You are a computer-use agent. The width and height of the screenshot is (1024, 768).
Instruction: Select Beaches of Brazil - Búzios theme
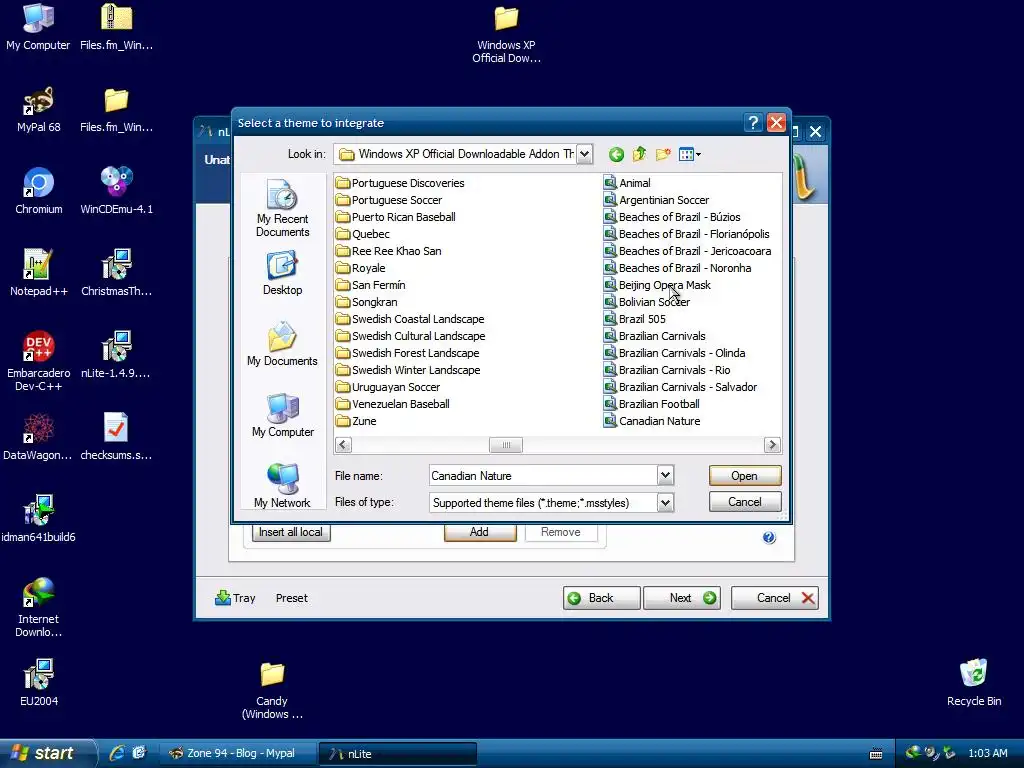point(672,217)
